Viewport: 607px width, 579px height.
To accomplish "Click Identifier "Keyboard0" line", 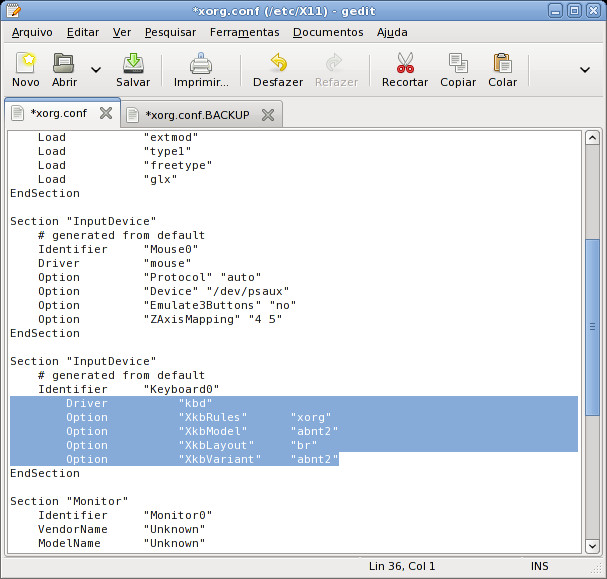I will [x=129, y=389].
